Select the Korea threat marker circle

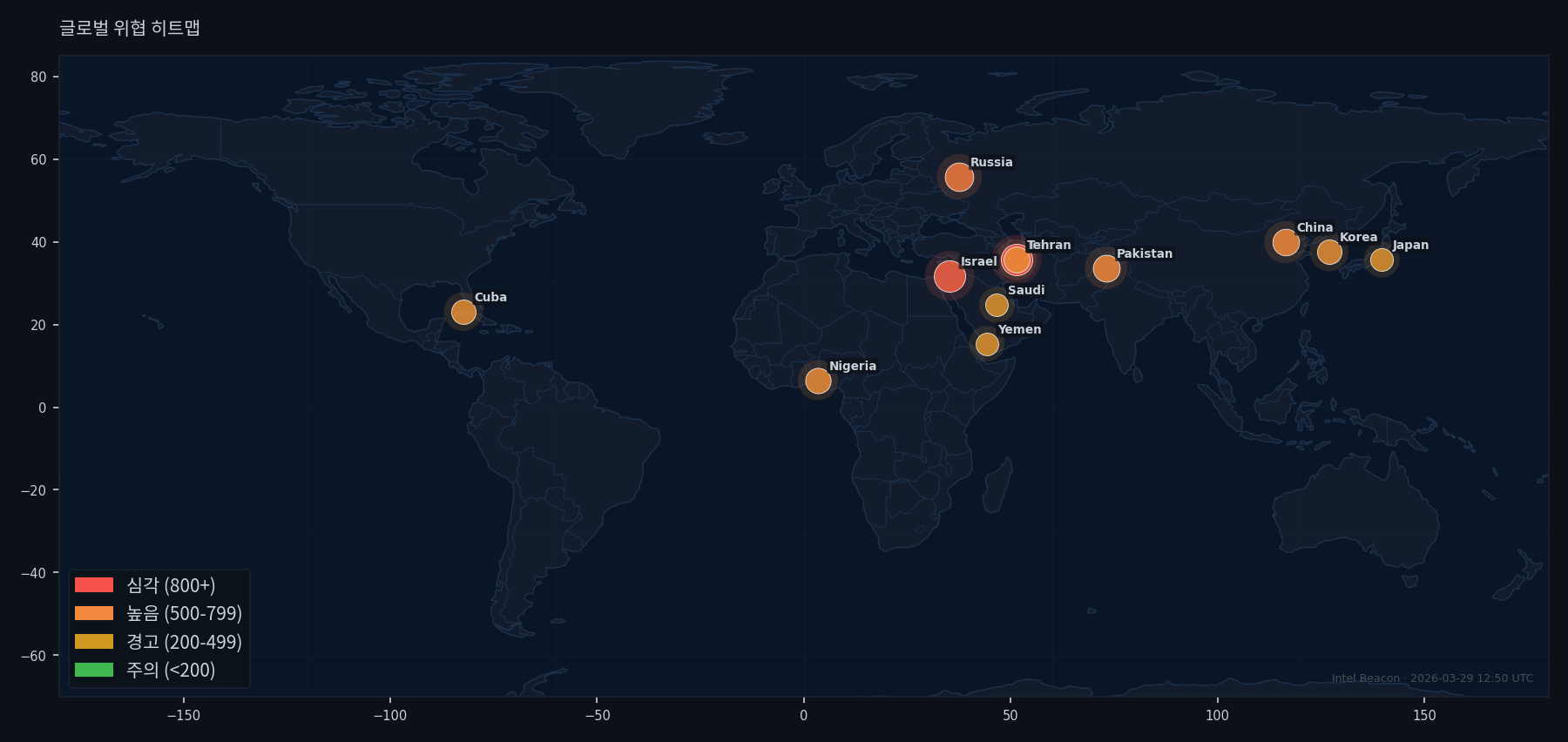click(x=1329, y=253)
